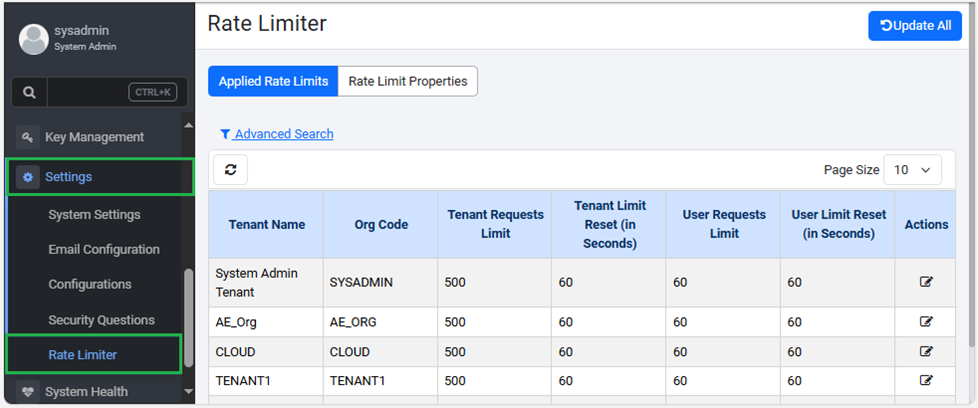Click the 500 value in CLOUD row

click(x=455, y=352)
